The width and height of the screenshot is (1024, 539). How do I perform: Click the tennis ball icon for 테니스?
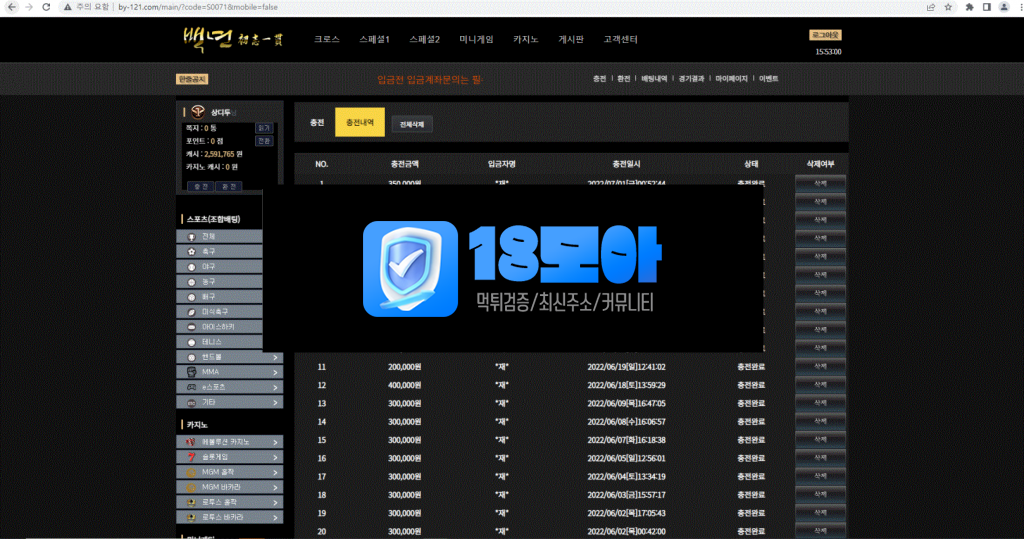pos(191,342)
